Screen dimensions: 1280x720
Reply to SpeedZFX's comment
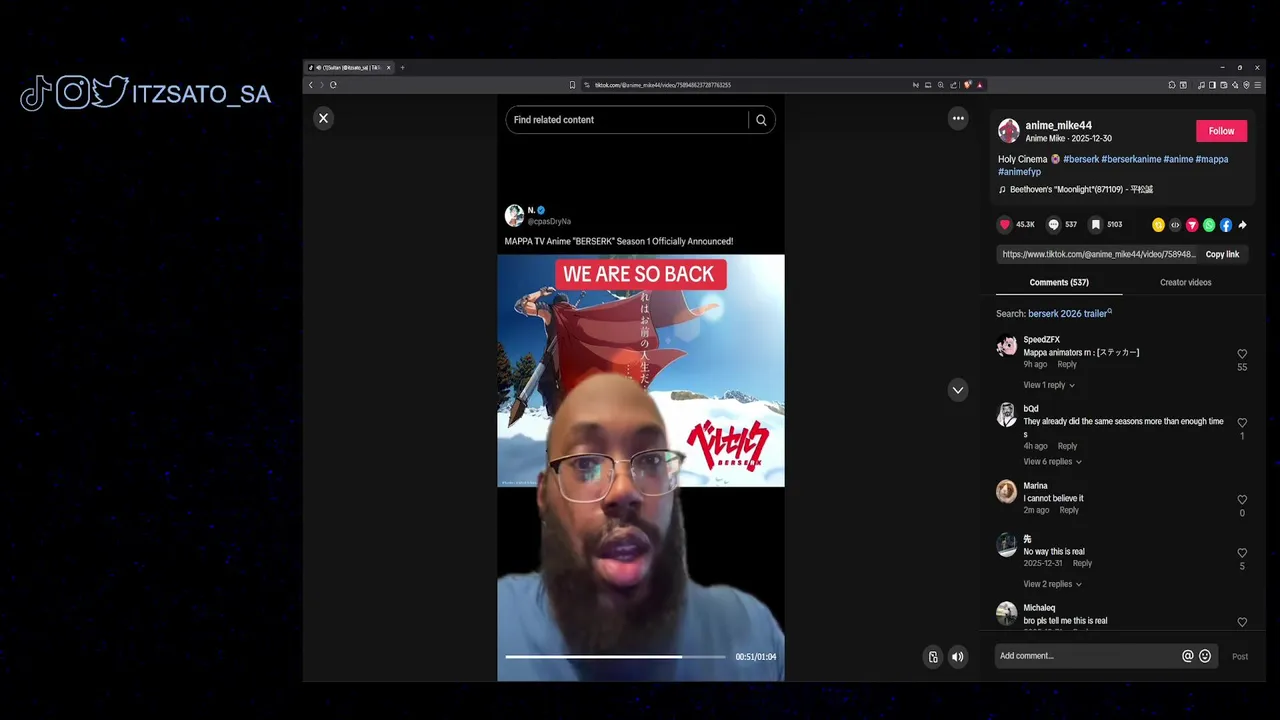pos(1067,365)
